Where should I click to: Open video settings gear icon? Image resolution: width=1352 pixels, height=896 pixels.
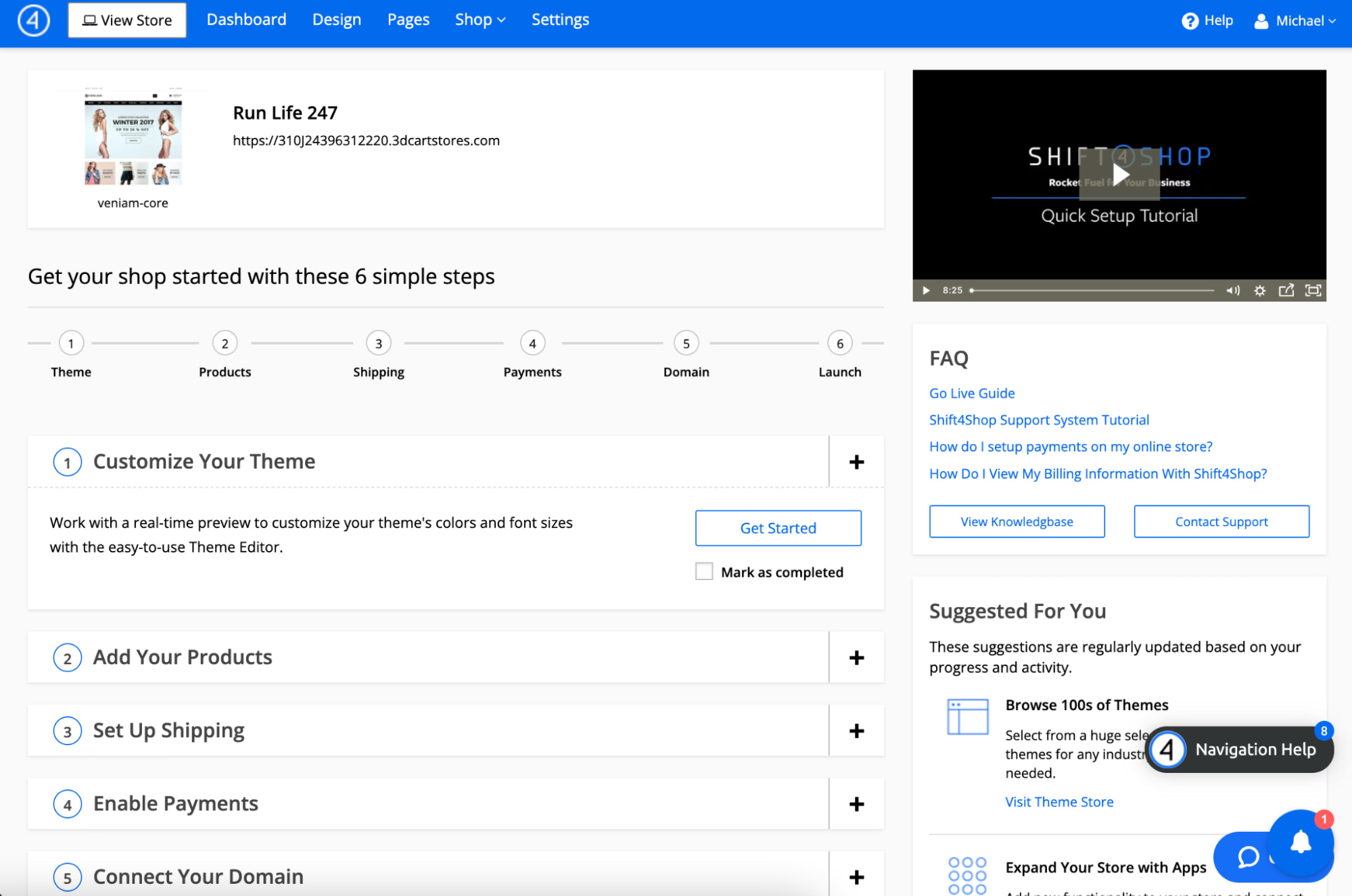[x=1259, y=290]
